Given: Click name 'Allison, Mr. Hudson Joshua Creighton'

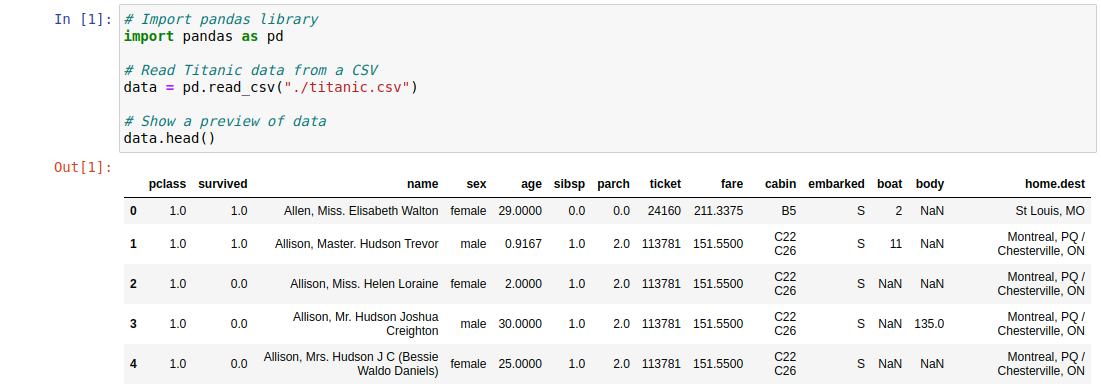Looking at the screenshot, I should point(366,324).
